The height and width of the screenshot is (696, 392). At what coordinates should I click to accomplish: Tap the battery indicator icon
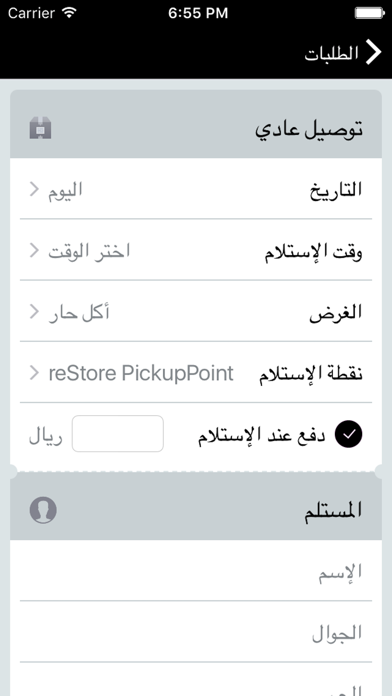click(369, 13)
